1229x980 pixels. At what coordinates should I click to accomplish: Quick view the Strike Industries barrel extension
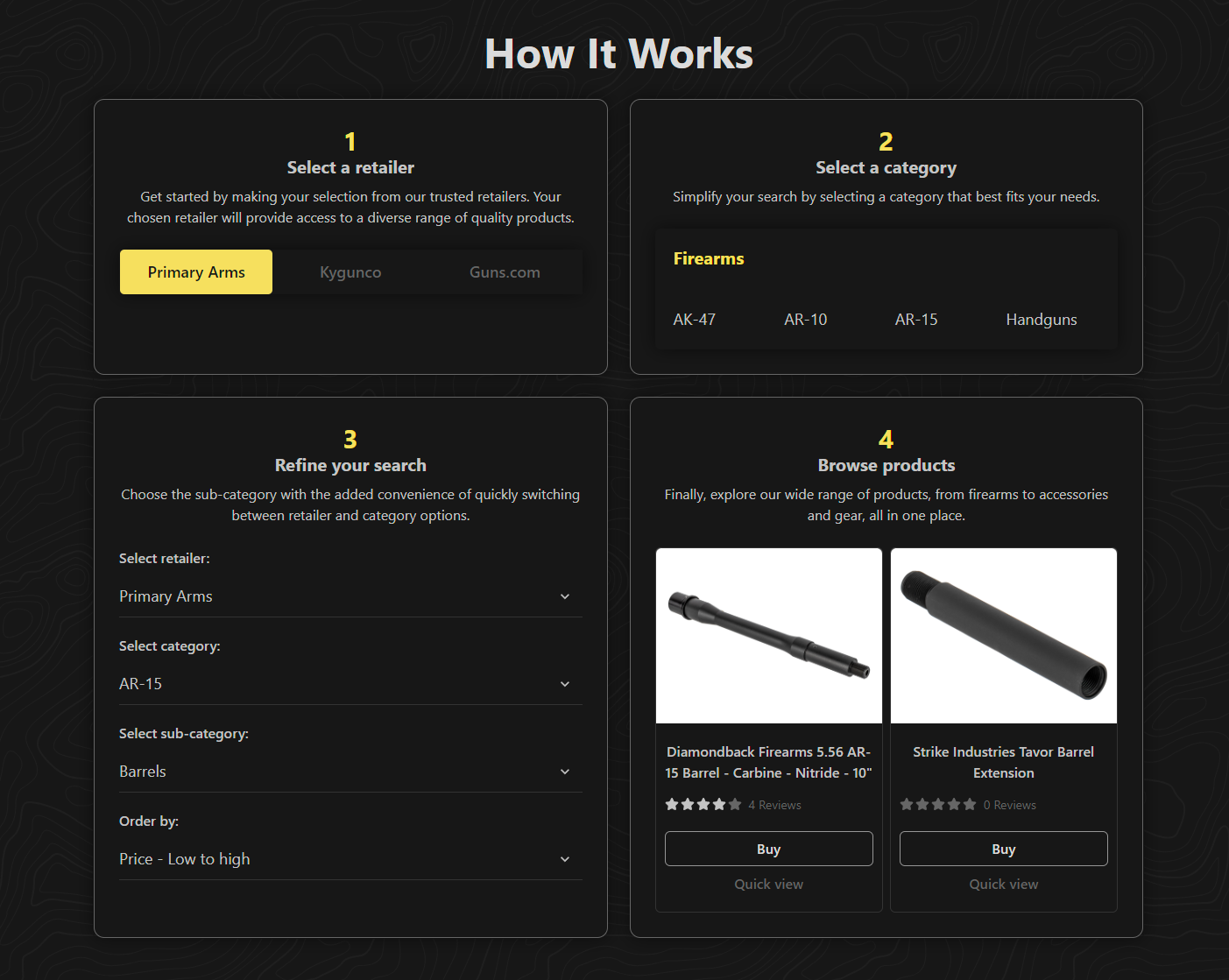tap(1004, 885)
